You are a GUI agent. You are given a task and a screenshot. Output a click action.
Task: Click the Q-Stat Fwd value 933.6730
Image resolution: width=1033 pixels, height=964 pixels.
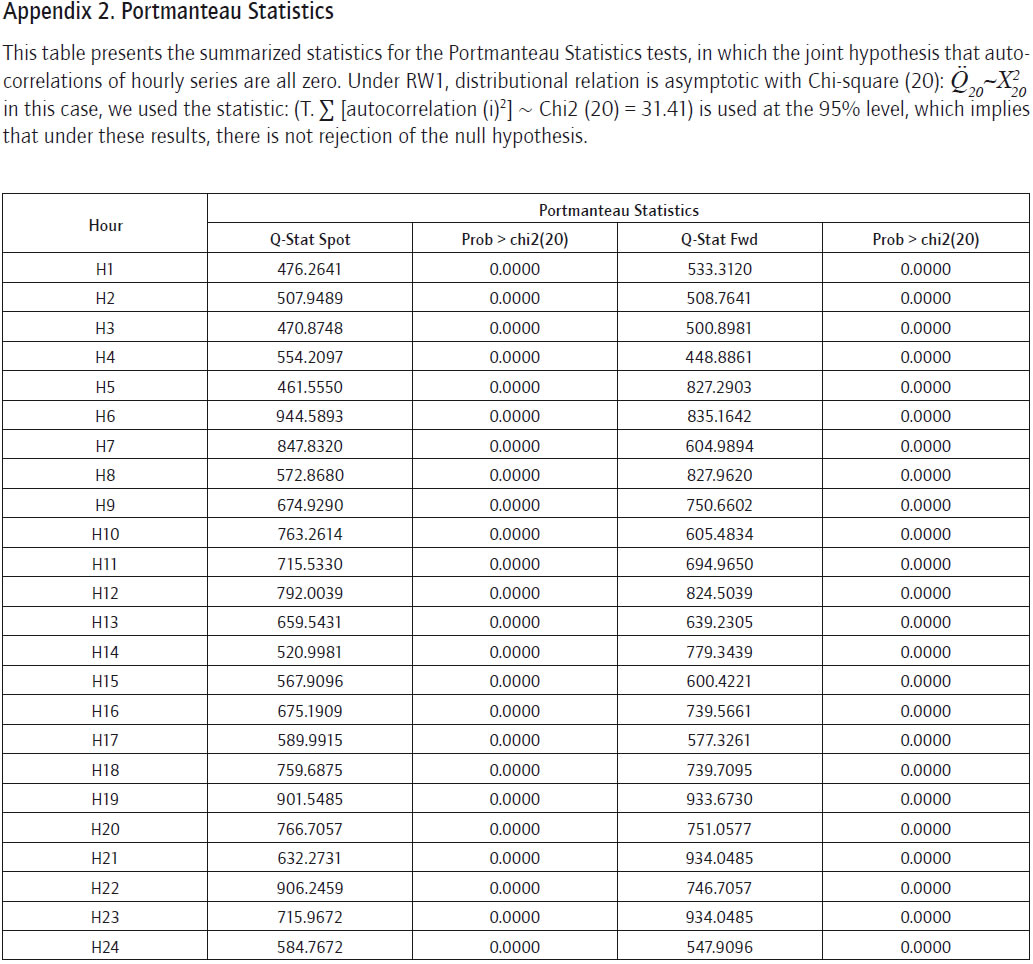pos(719,799)
